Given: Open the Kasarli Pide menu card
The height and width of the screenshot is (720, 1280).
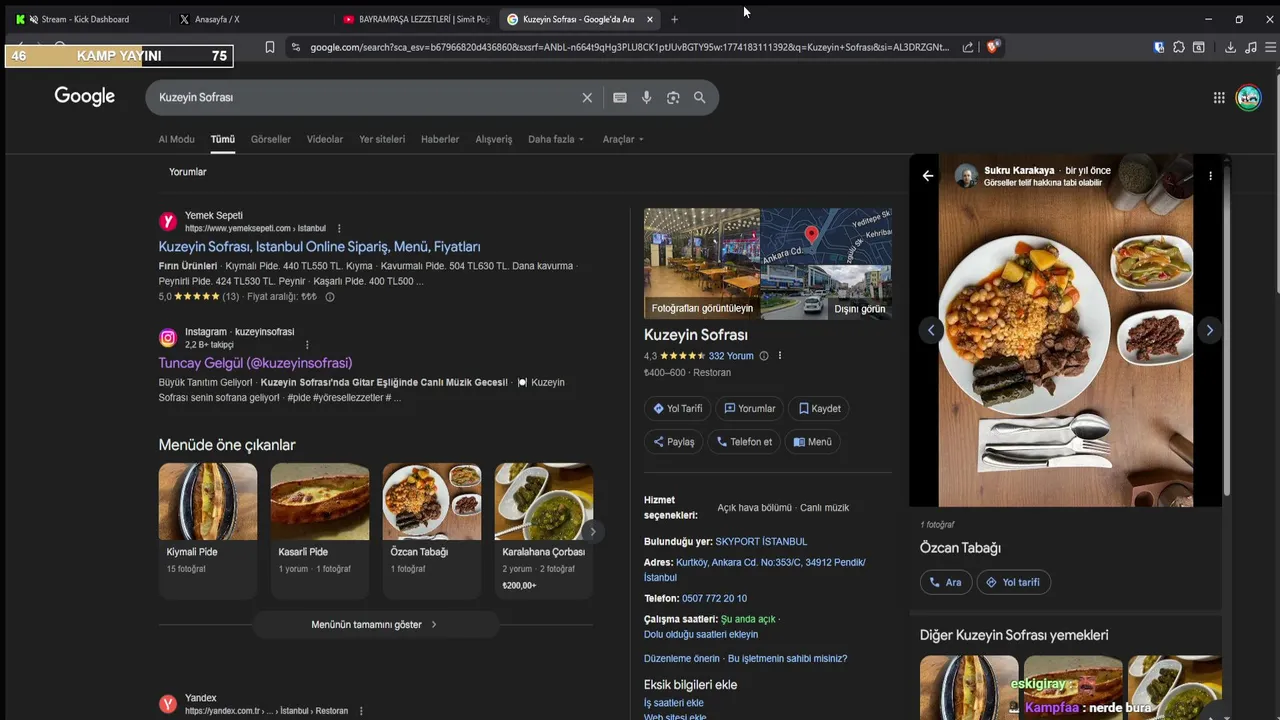Looking at the screenshot, I should 319,530.
